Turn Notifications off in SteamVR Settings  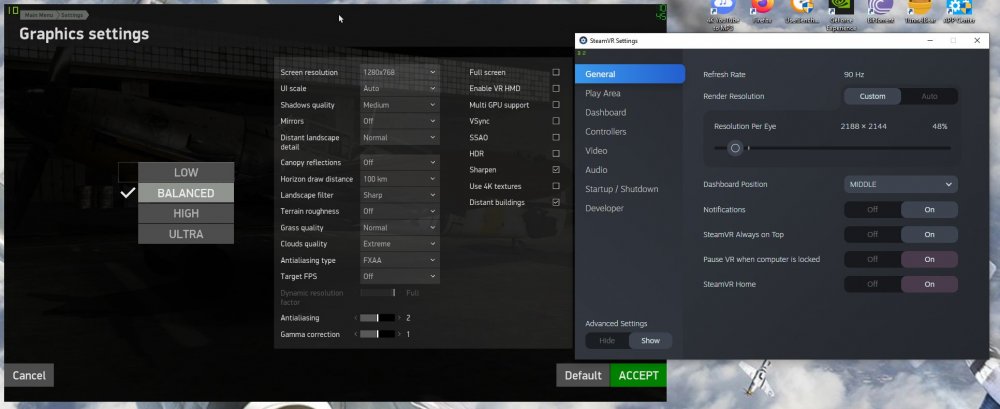pyautogui.click(x=872, y=209)
